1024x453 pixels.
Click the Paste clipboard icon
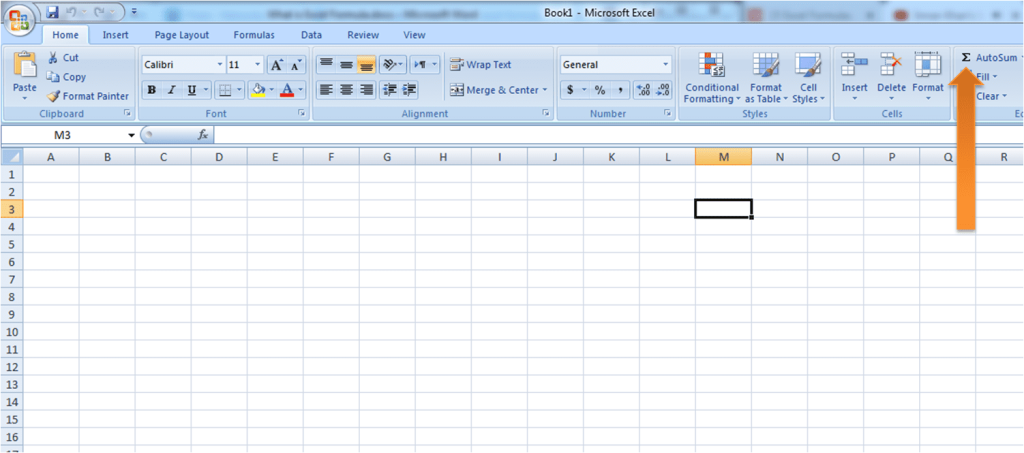25,65
